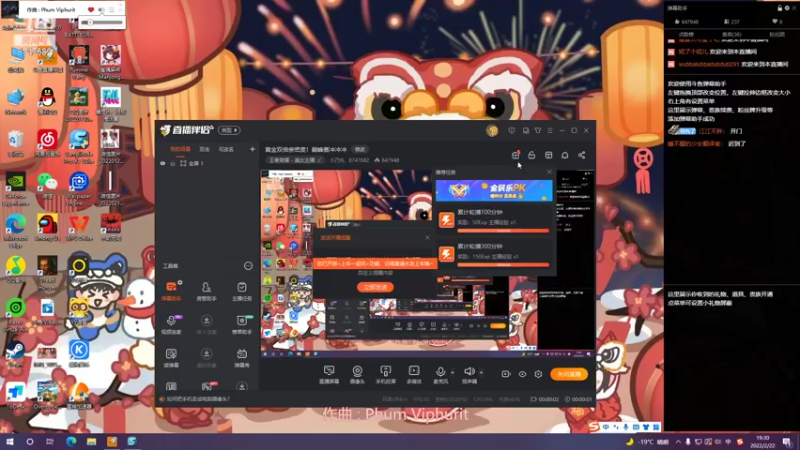Click the 300-minute task progress bar
This screenshot has height=450, width=800.
503,265
